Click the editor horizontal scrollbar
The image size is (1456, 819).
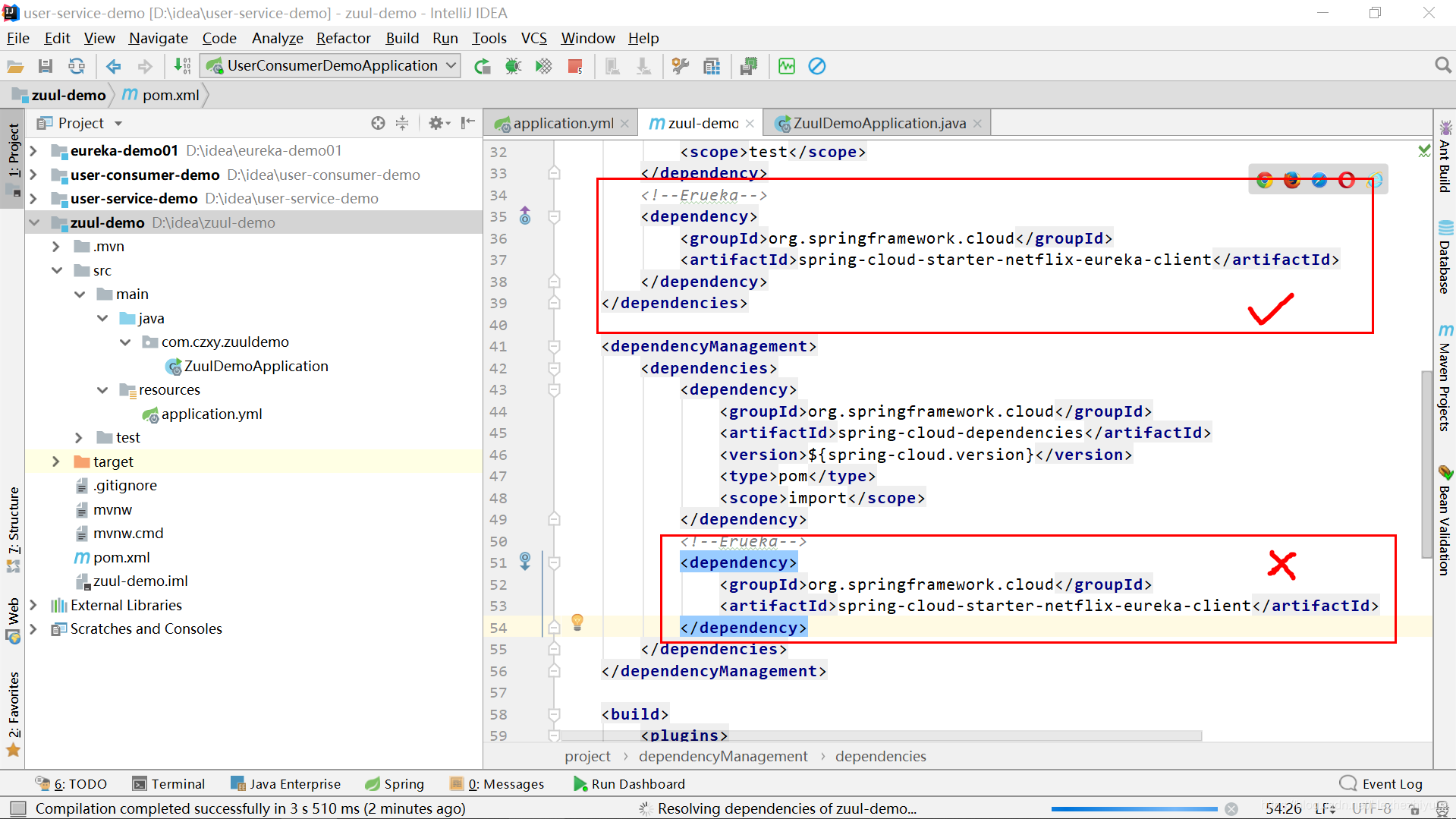[x=880, y=736]
